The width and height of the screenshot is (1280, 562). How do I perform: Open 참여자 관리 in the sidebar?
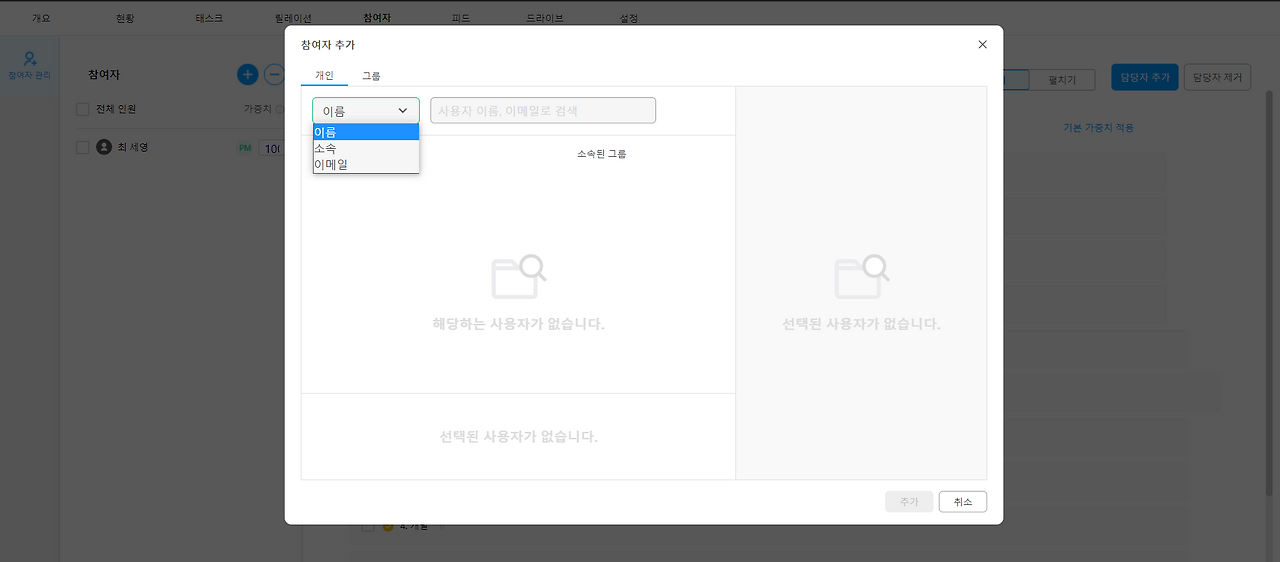click(x=30, y=66)
